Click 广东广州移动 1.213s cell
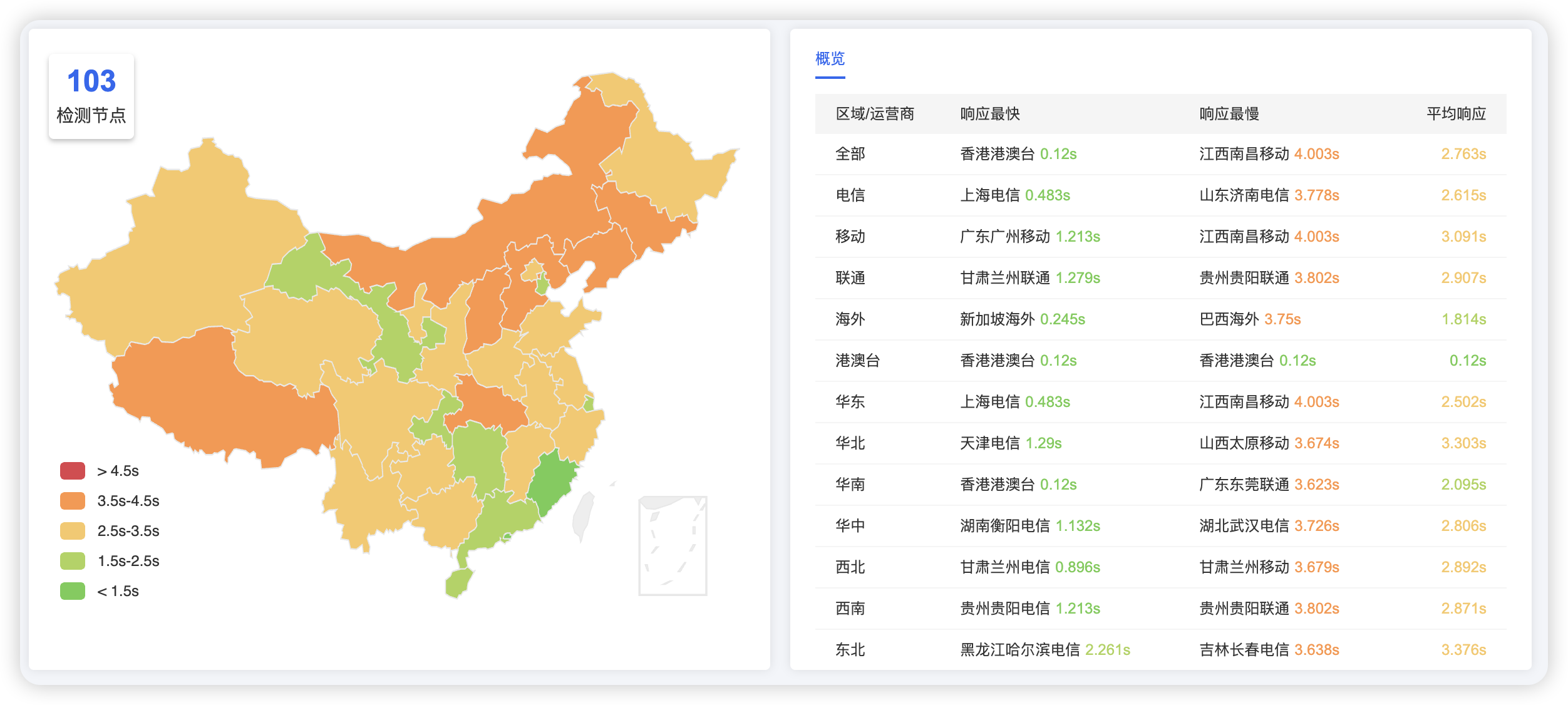 tap(1030, 237)
